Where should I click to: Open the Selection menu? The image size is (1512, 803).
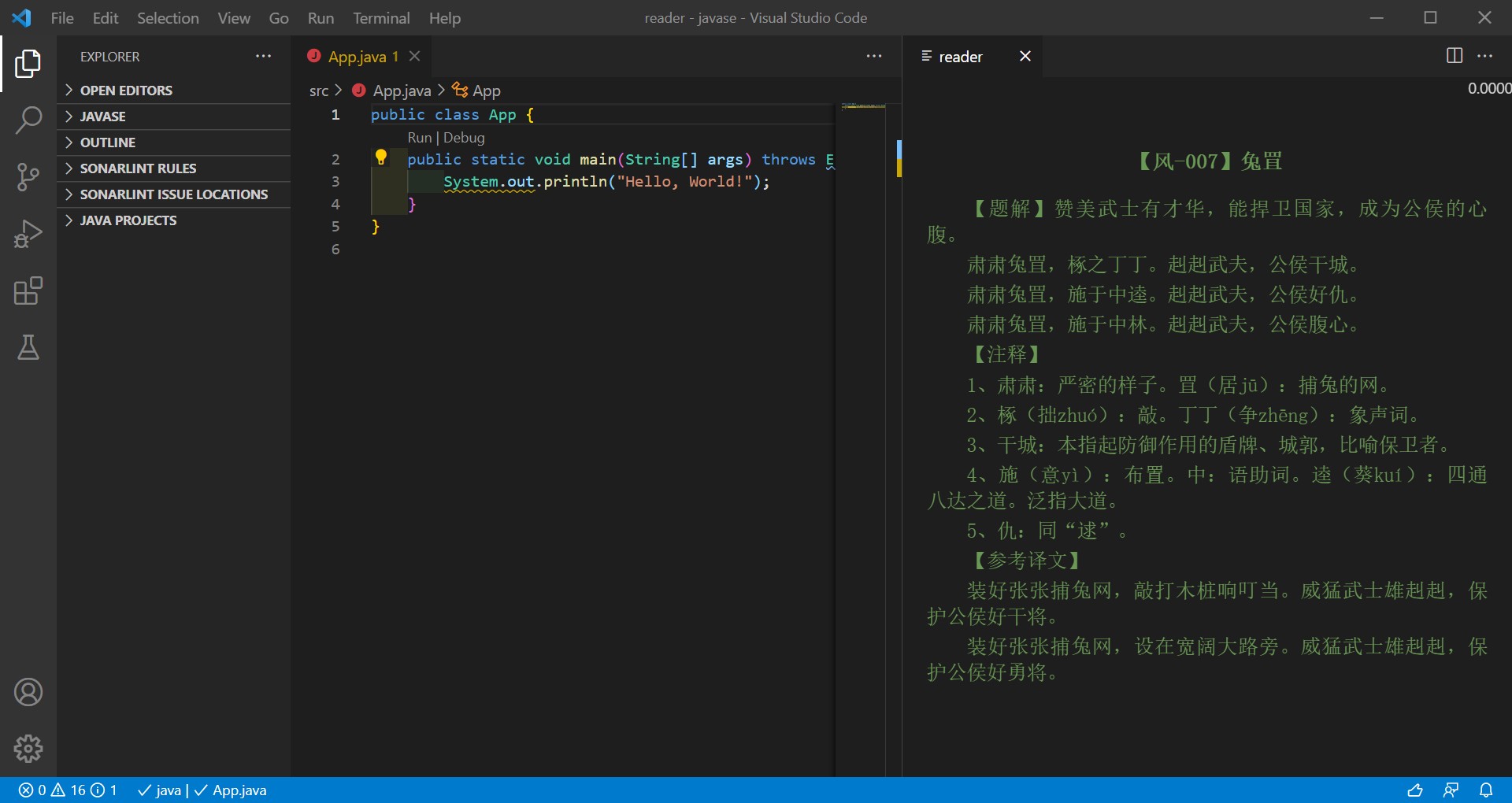(168, 17)
